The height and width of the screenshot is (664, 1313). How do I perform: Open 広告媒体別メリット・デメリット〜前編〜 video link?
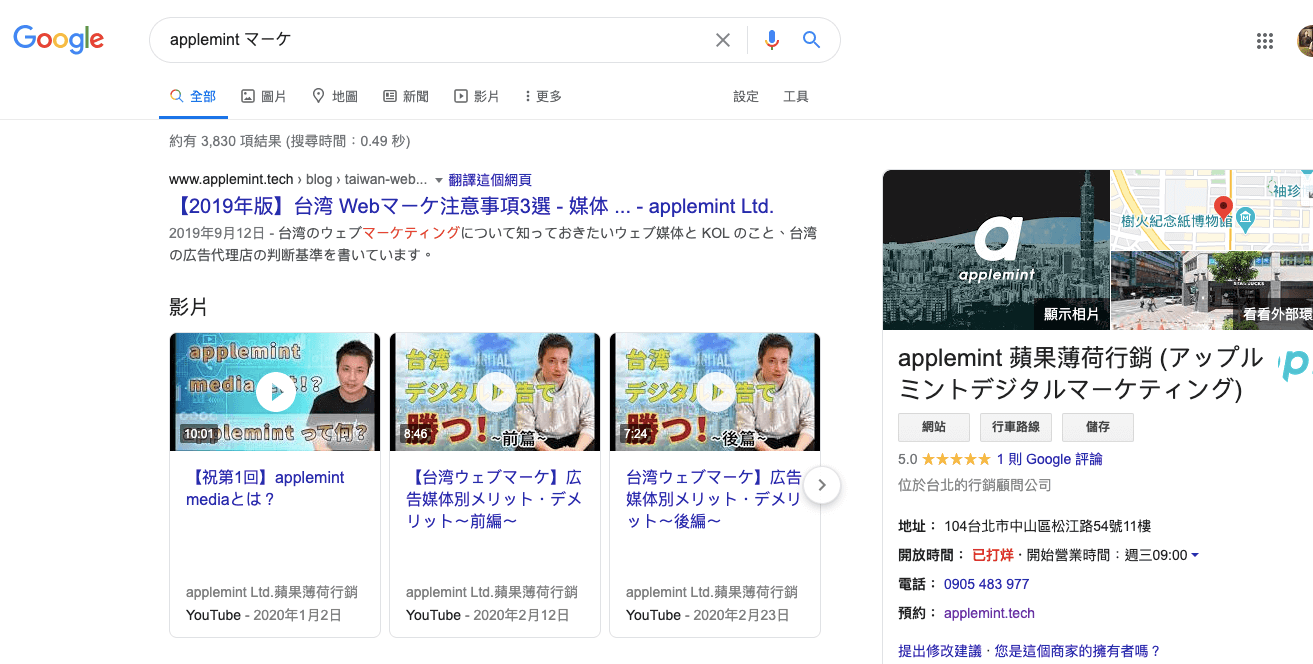(493, 499)
